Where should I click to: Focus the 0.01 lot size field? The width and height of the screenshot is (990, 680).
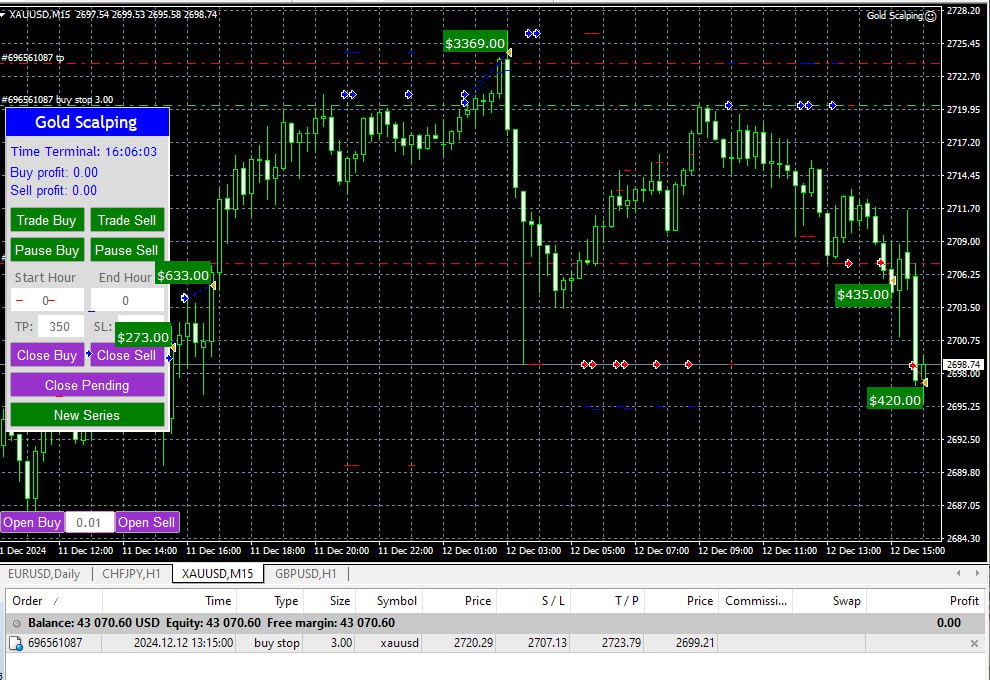[x=89, y=522]
